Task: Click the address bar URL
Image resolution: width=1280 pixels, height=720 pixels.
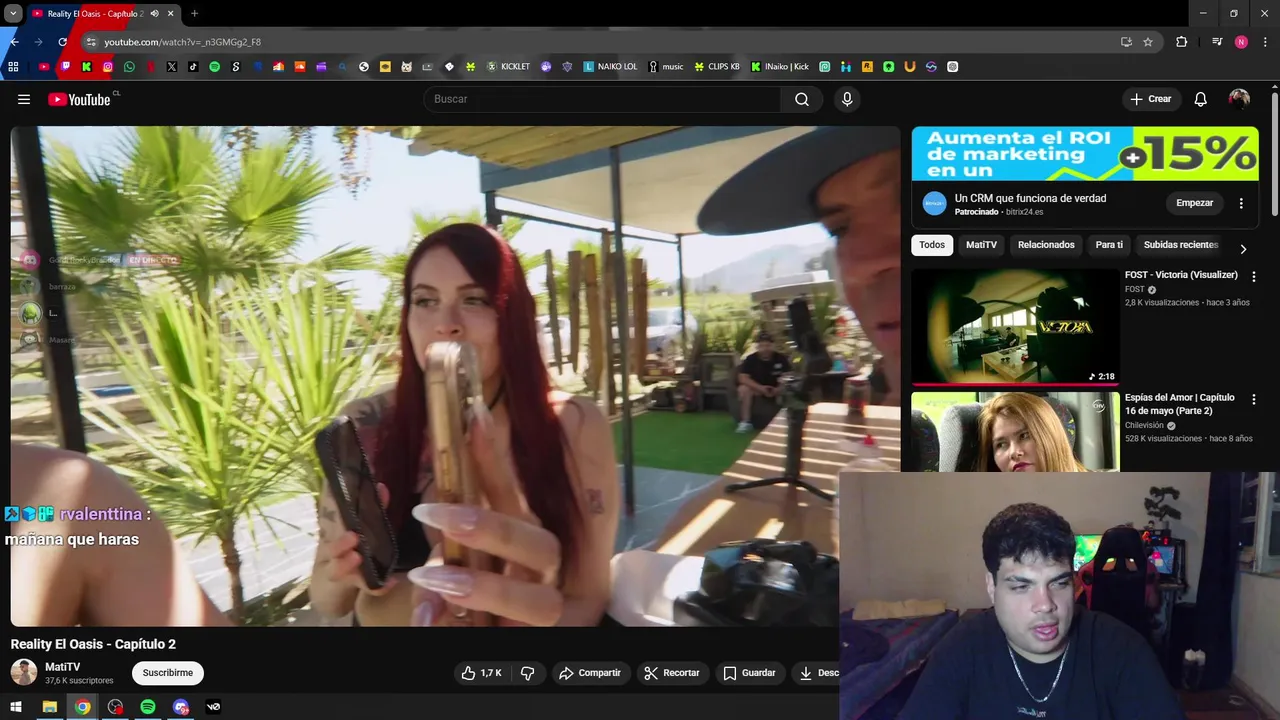Action: tap(183, 42)
